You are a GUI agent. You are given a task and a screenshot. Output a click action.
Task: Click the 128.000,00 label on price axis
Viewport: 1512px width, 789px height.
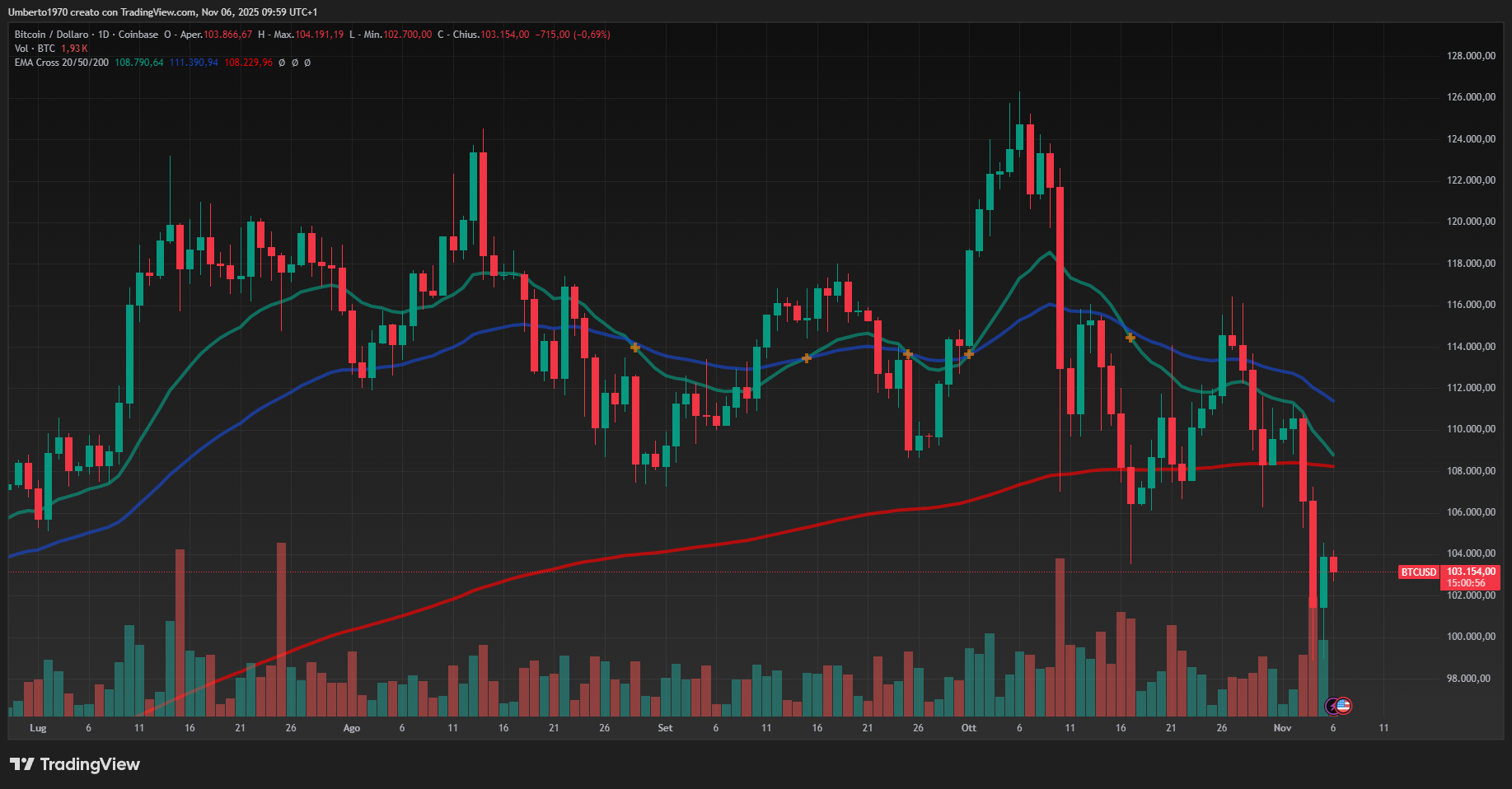click(1471, 56)
